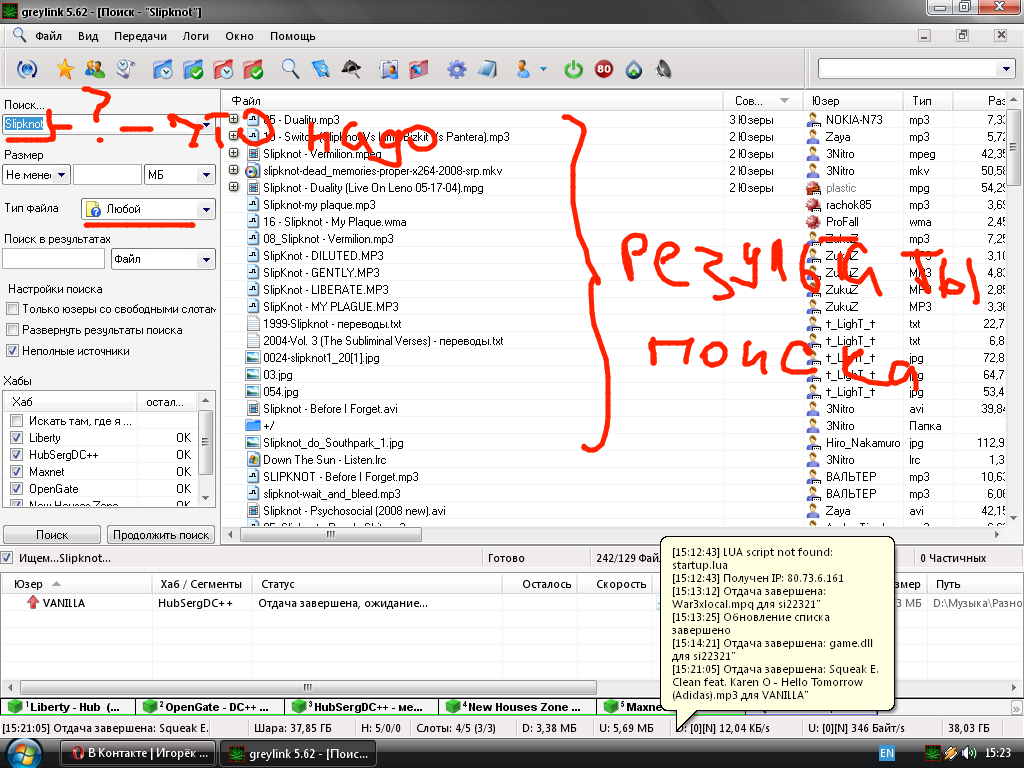Click the magnifier icon left of Файл menu
Image resolution: width=1024 pixels, height=768 pixels.
[x=20, y=35]
